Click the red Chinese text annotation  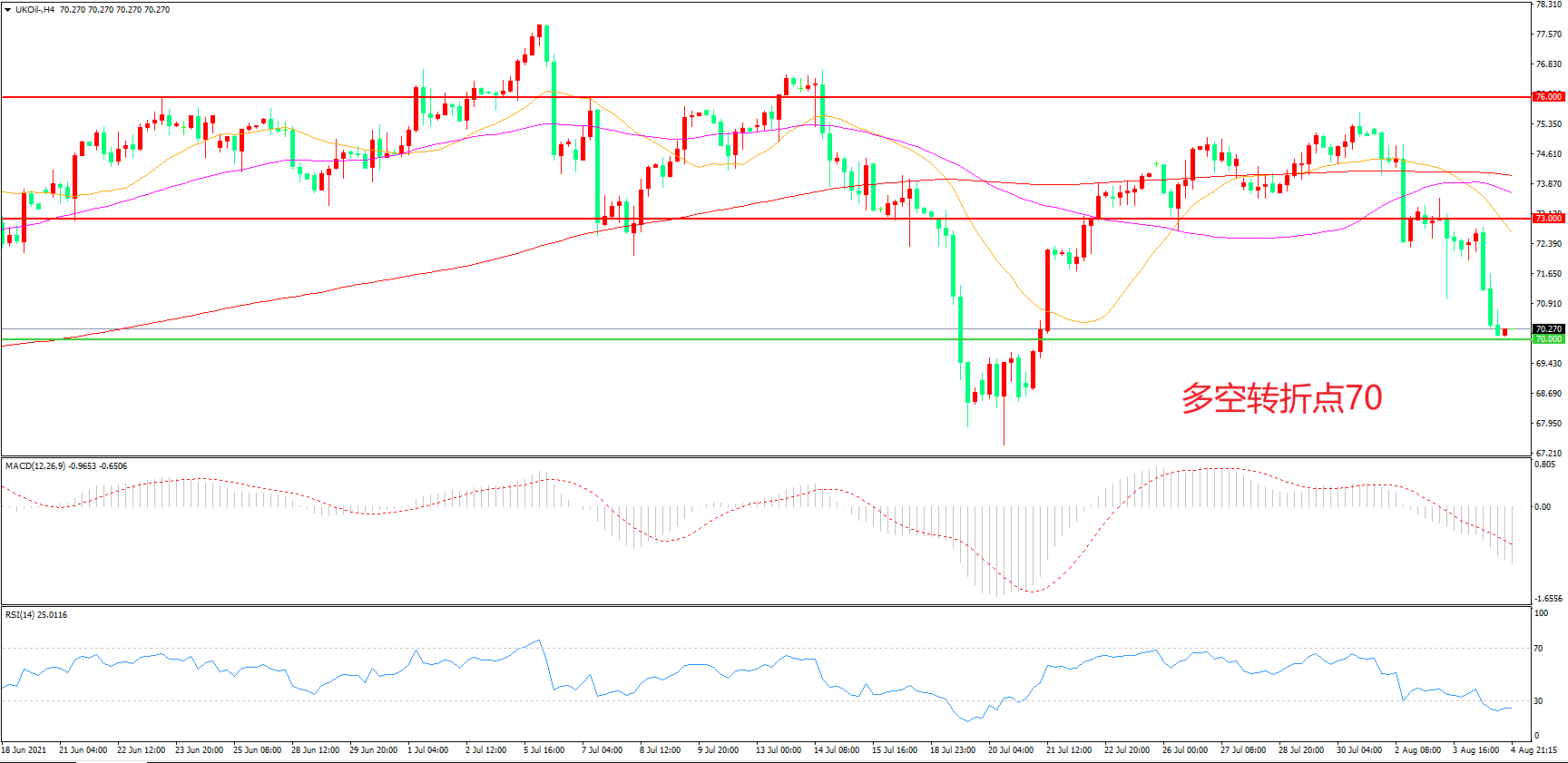(x=1281, y=398)
